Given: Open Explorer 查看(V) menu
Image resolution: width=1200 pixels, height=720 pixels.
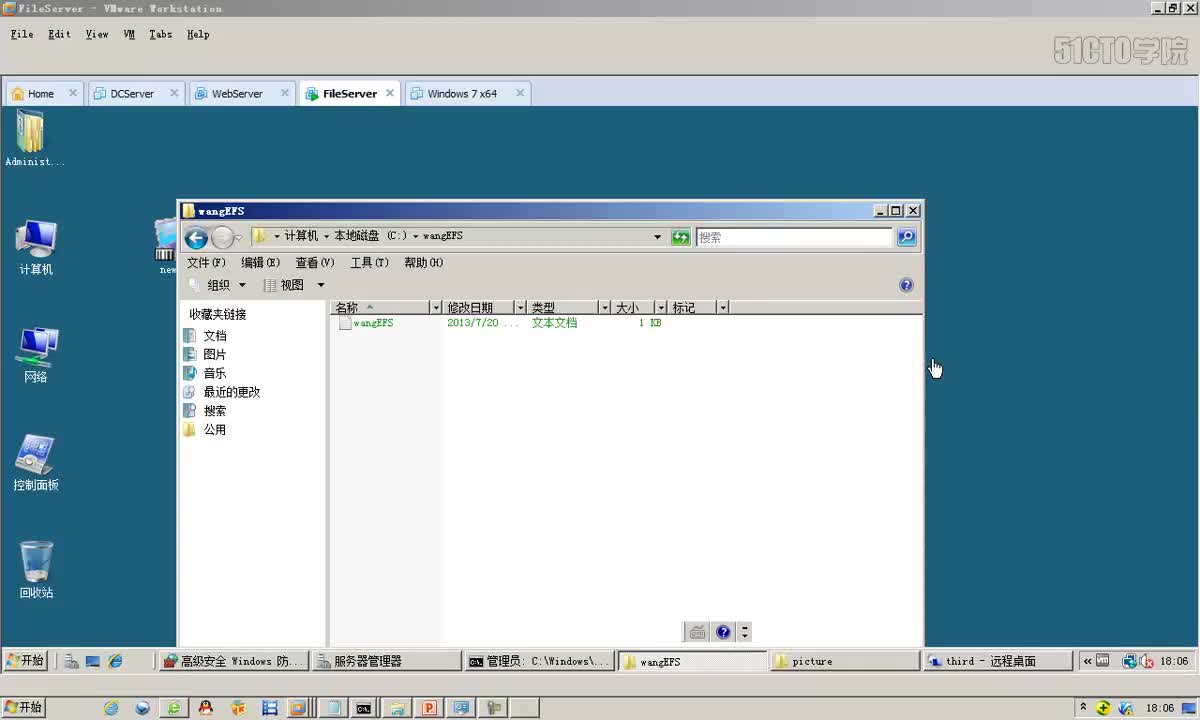Looking at the screenshot, I should click(x=315, y=262).
